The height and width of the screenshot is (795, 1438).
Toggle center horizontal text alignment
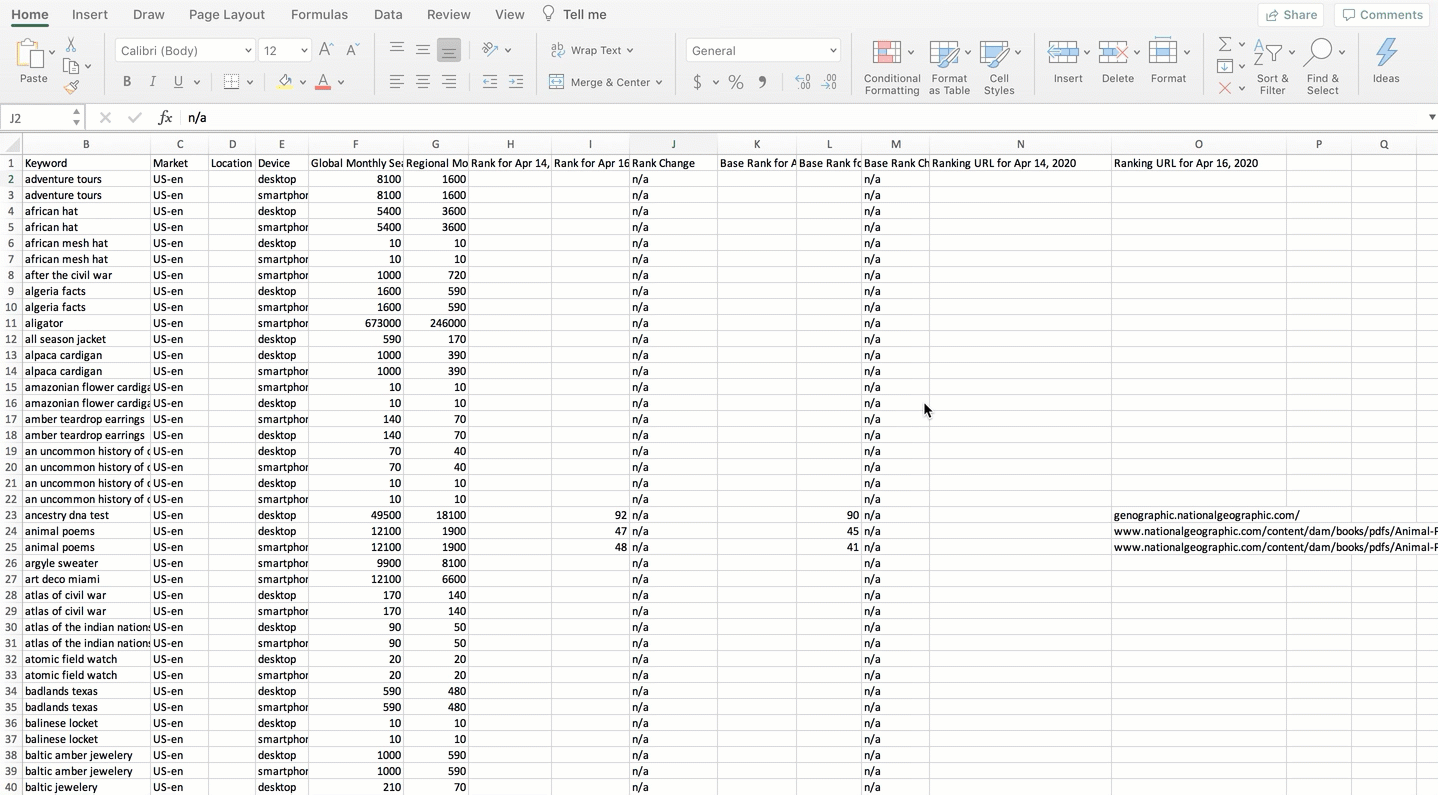tap(423, 82)
